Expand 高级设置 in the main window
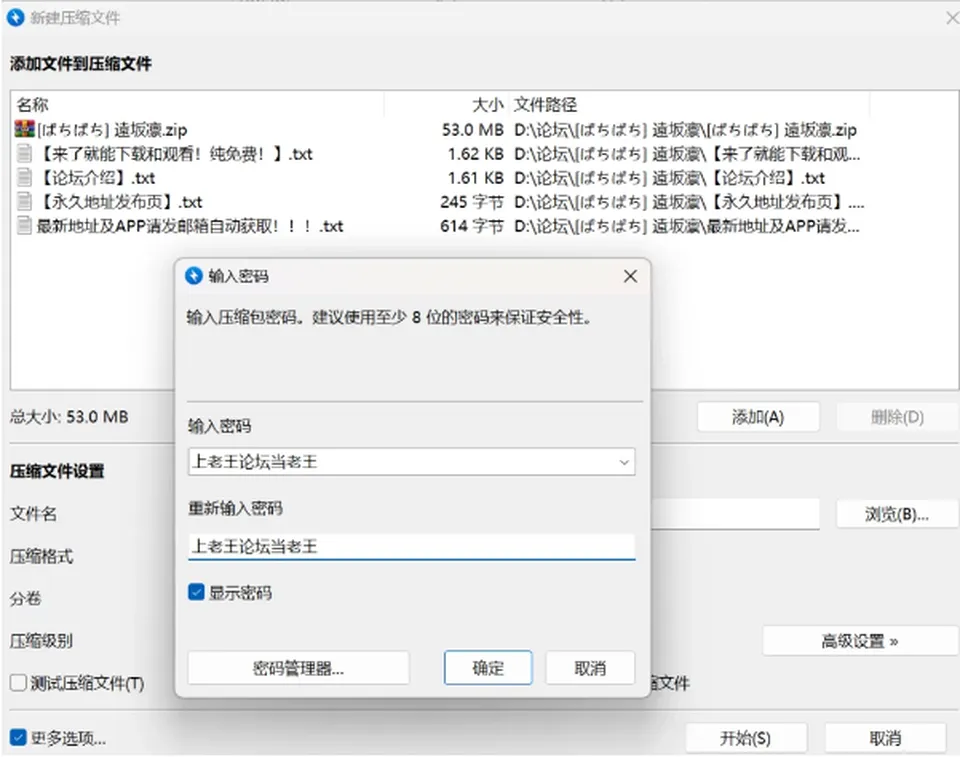Image resolution: width=960 pixels, height=757 pixels. (860, 641)
